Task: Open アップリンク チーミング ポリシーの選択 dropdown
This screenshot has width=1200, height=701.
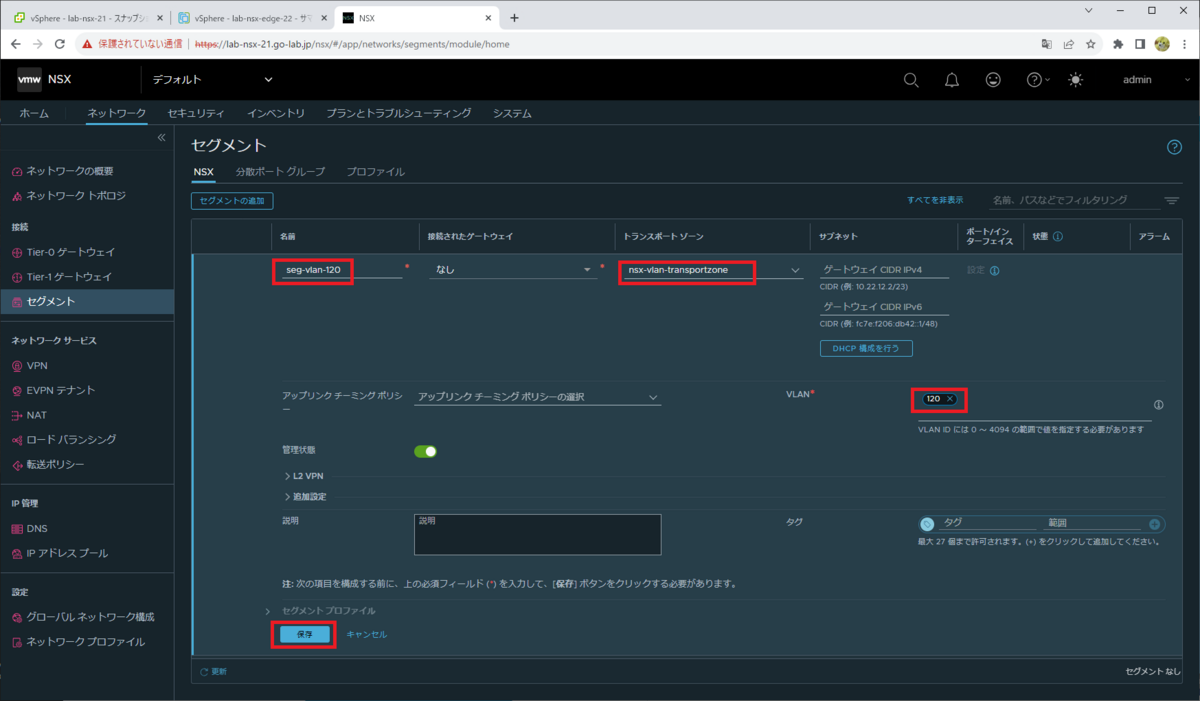Action: [538, 397]
